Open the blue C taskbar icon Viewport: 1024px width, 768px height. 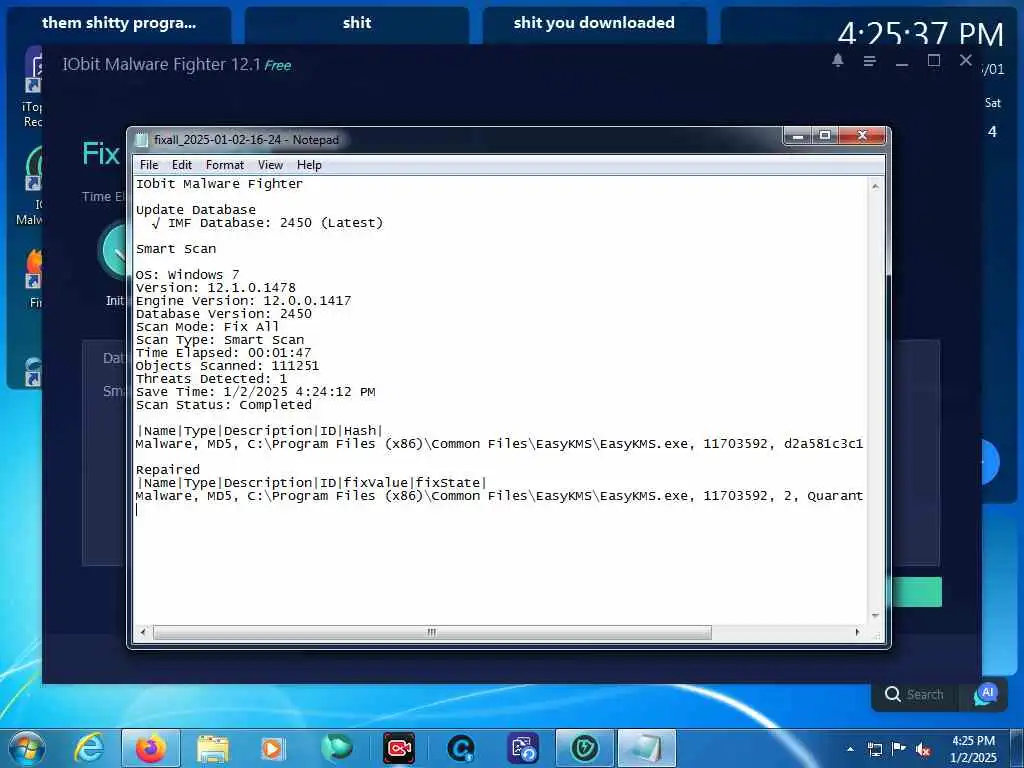(461, 748)
